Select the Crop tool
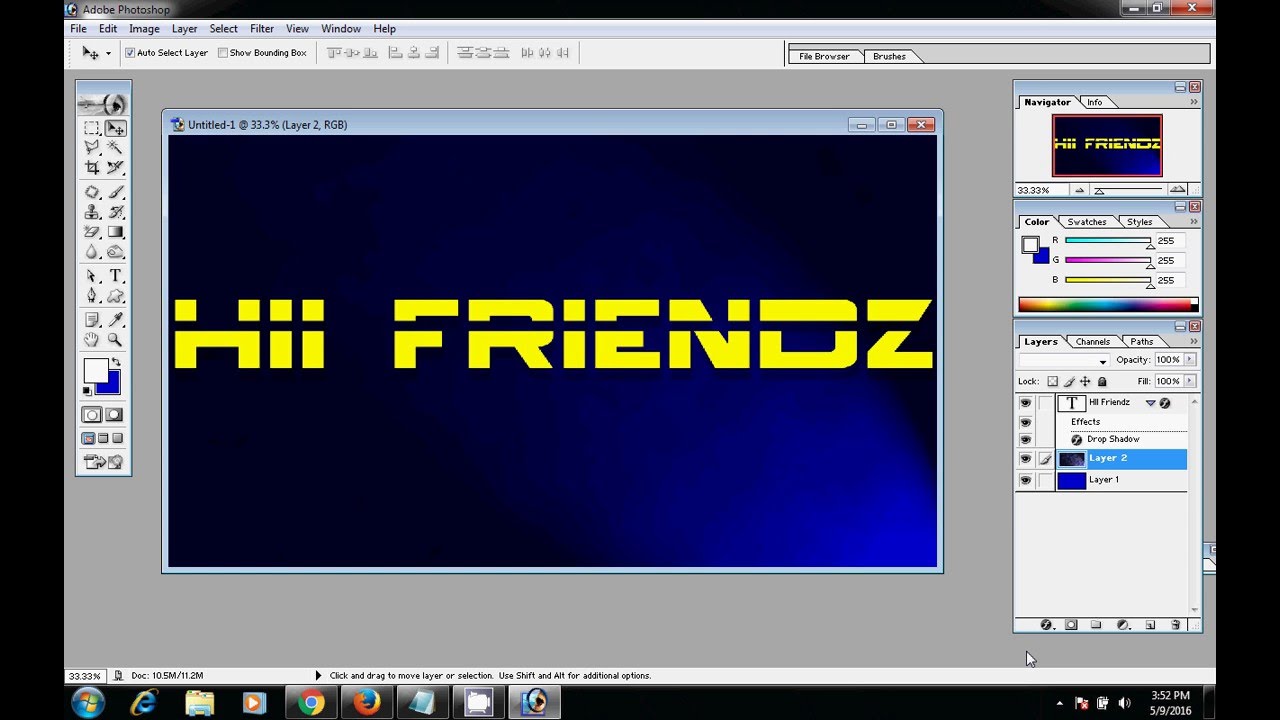 coord(92,167)
